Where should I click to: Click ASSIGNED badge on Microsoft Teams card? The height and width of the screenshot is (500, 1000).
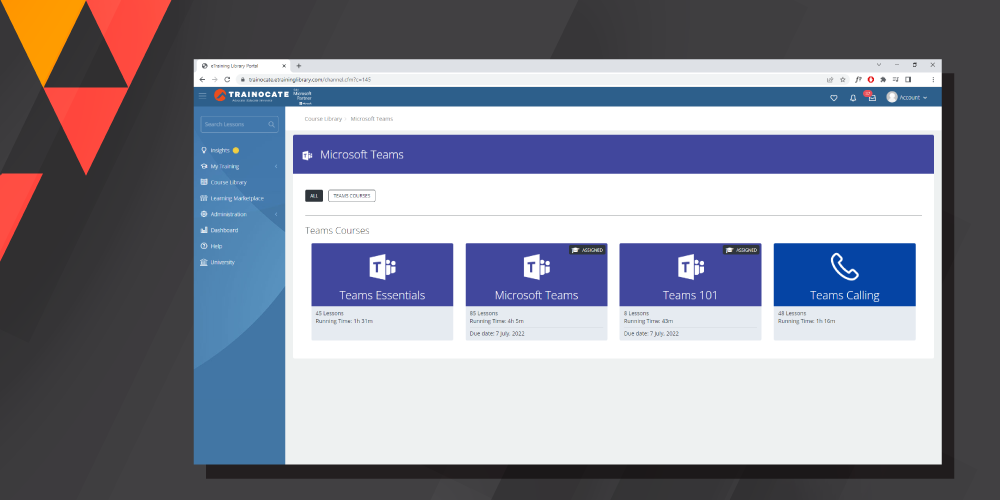[587, 250]
